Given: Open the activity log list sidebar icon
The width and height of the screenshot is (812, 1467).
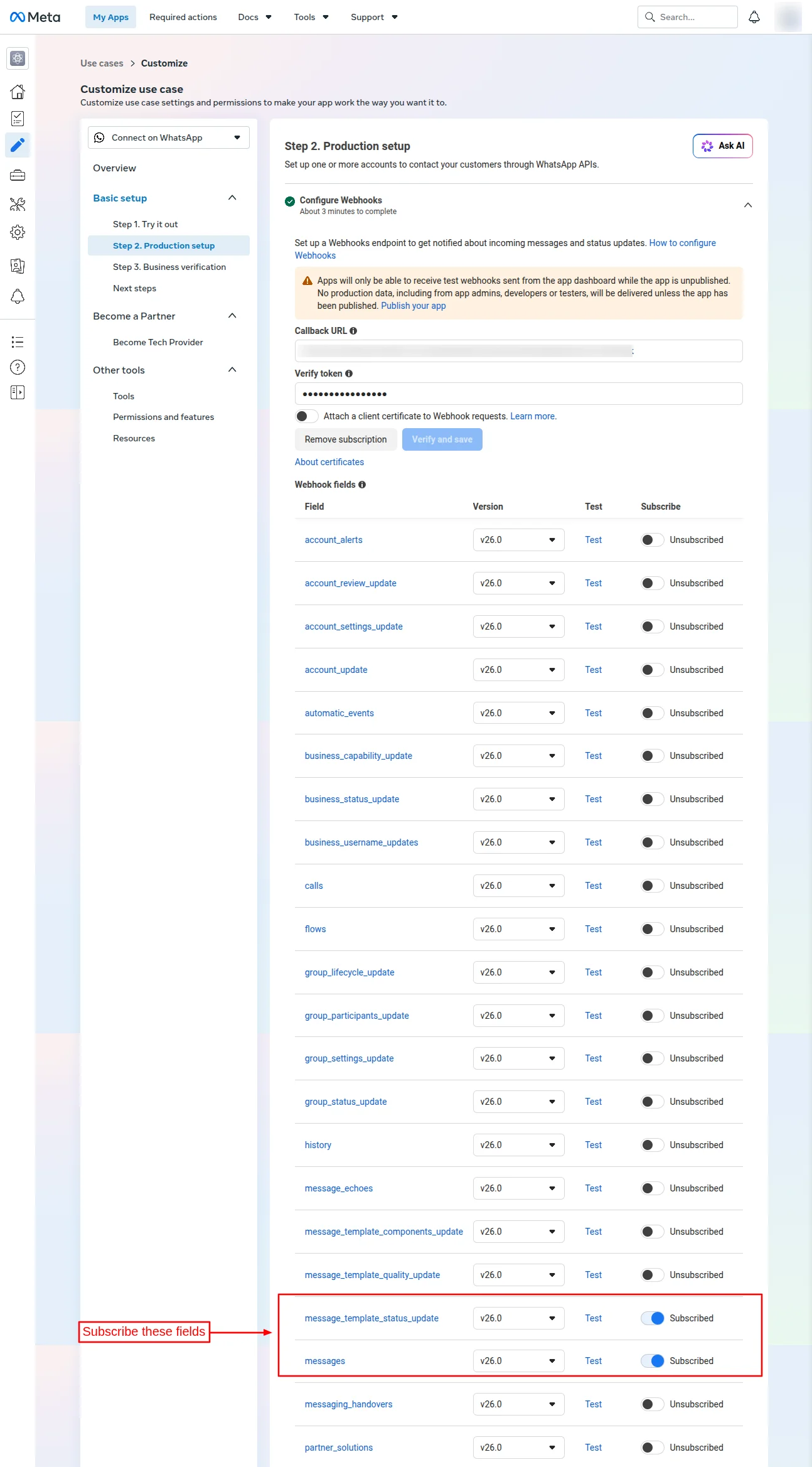Looking at the screenshot, I should pyautogui.click(x=18, y=342).
